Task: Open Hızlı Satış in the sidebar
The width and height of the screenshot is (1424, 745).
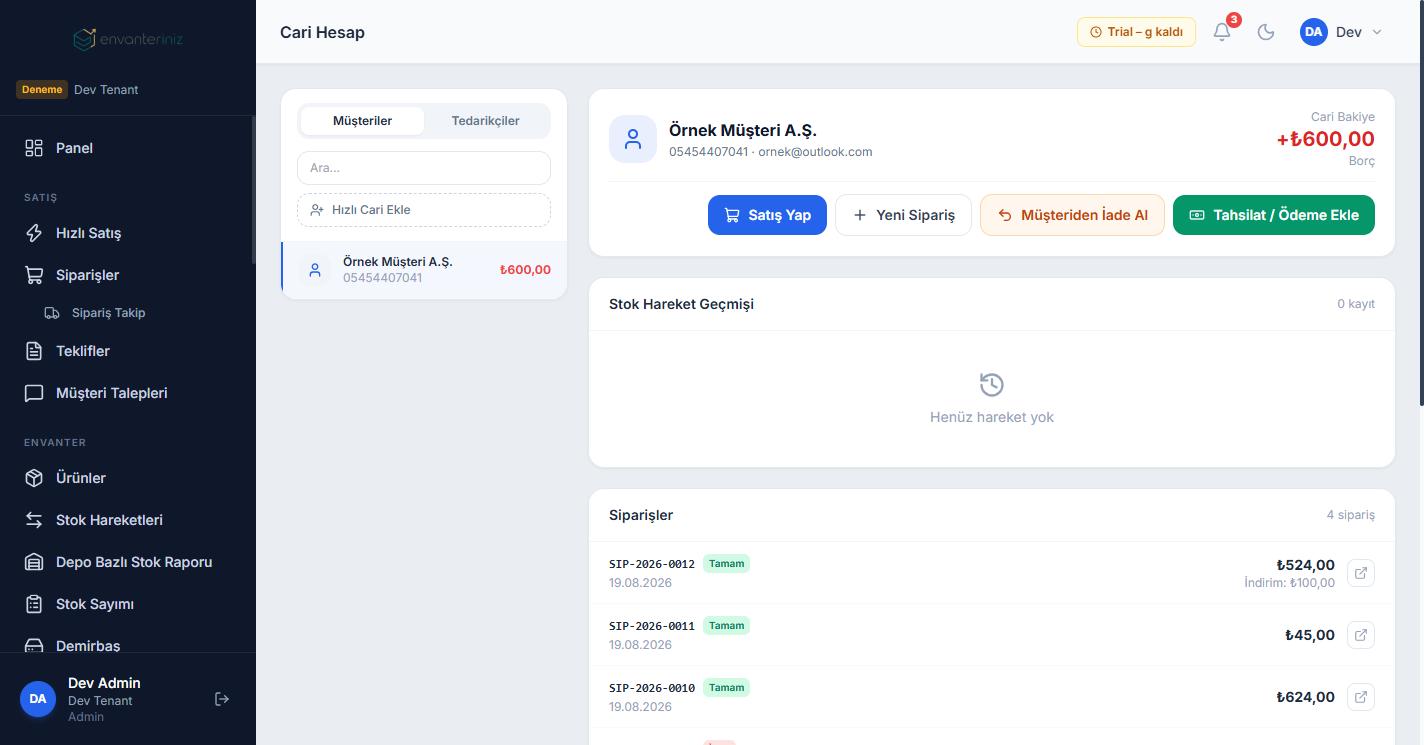Action: tap(128, 233)
